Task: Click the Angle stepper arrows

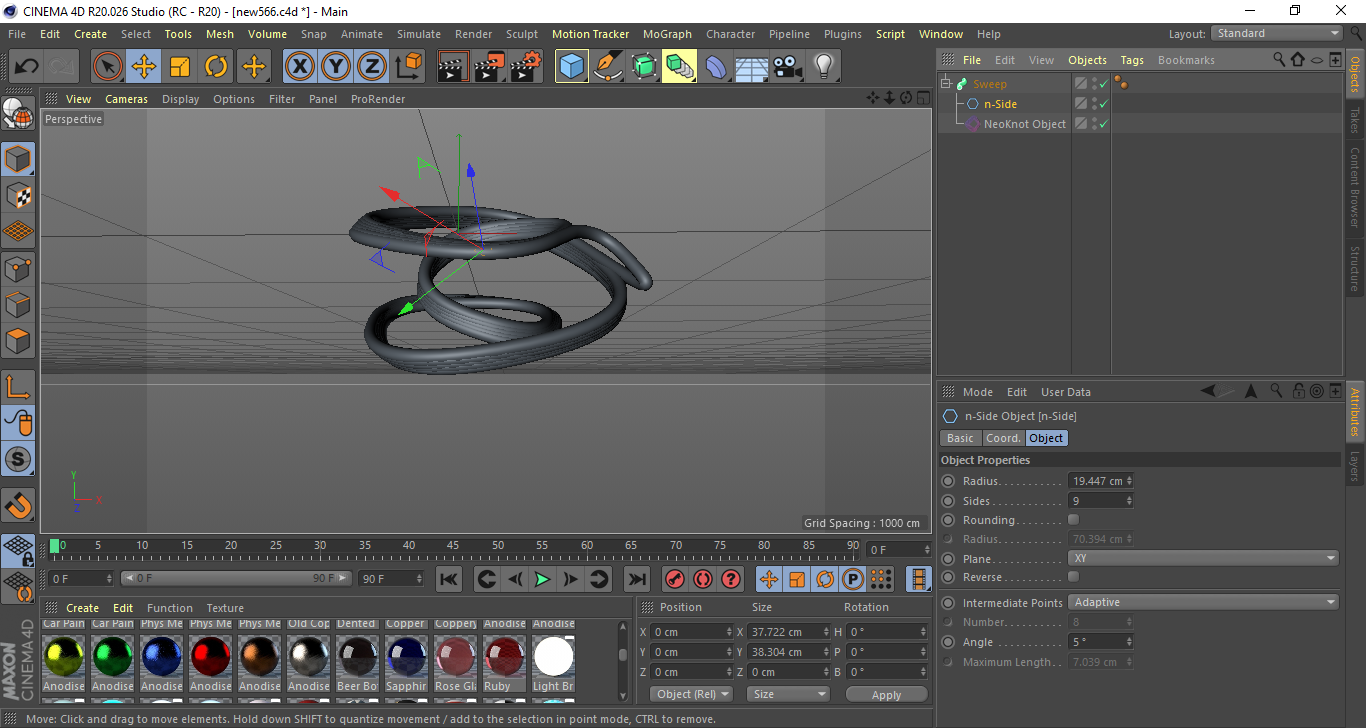Action: 1129,642
